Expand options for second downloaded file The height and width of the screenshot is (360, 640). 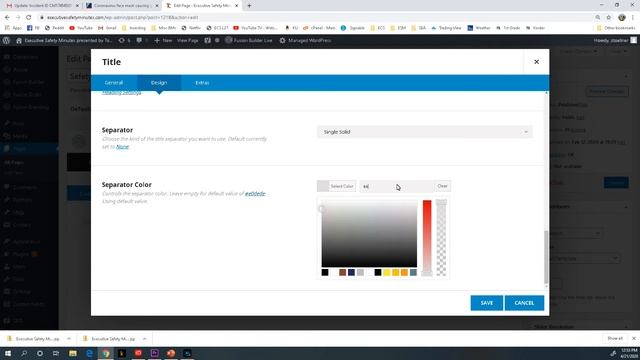(144, 339)
